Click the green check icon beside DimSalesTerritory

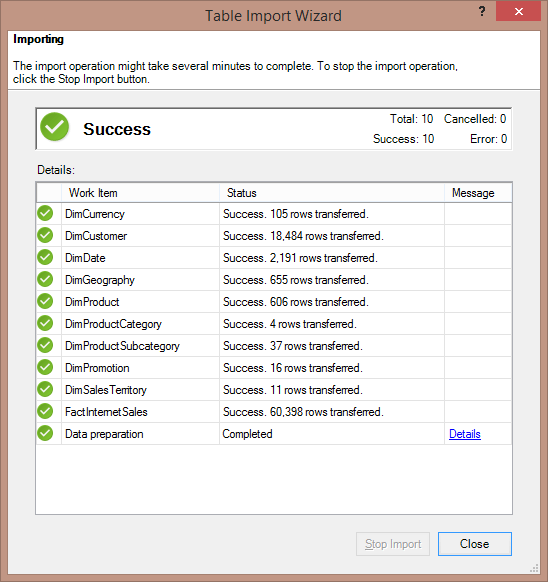(x=45, y=389)
